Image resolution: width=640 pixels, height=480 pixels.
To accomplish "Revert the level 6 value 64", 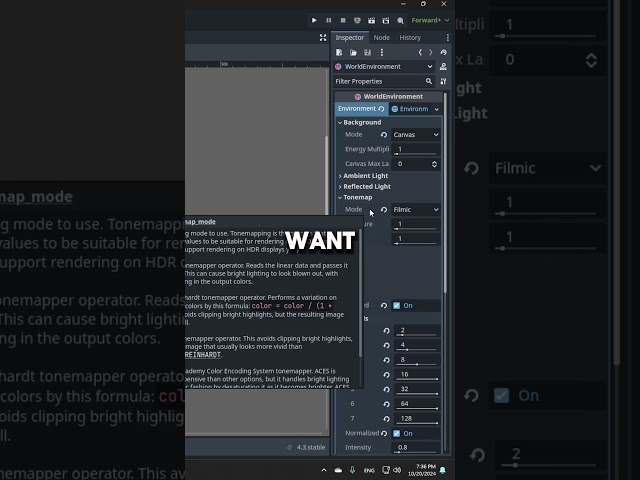I will 386,404.
